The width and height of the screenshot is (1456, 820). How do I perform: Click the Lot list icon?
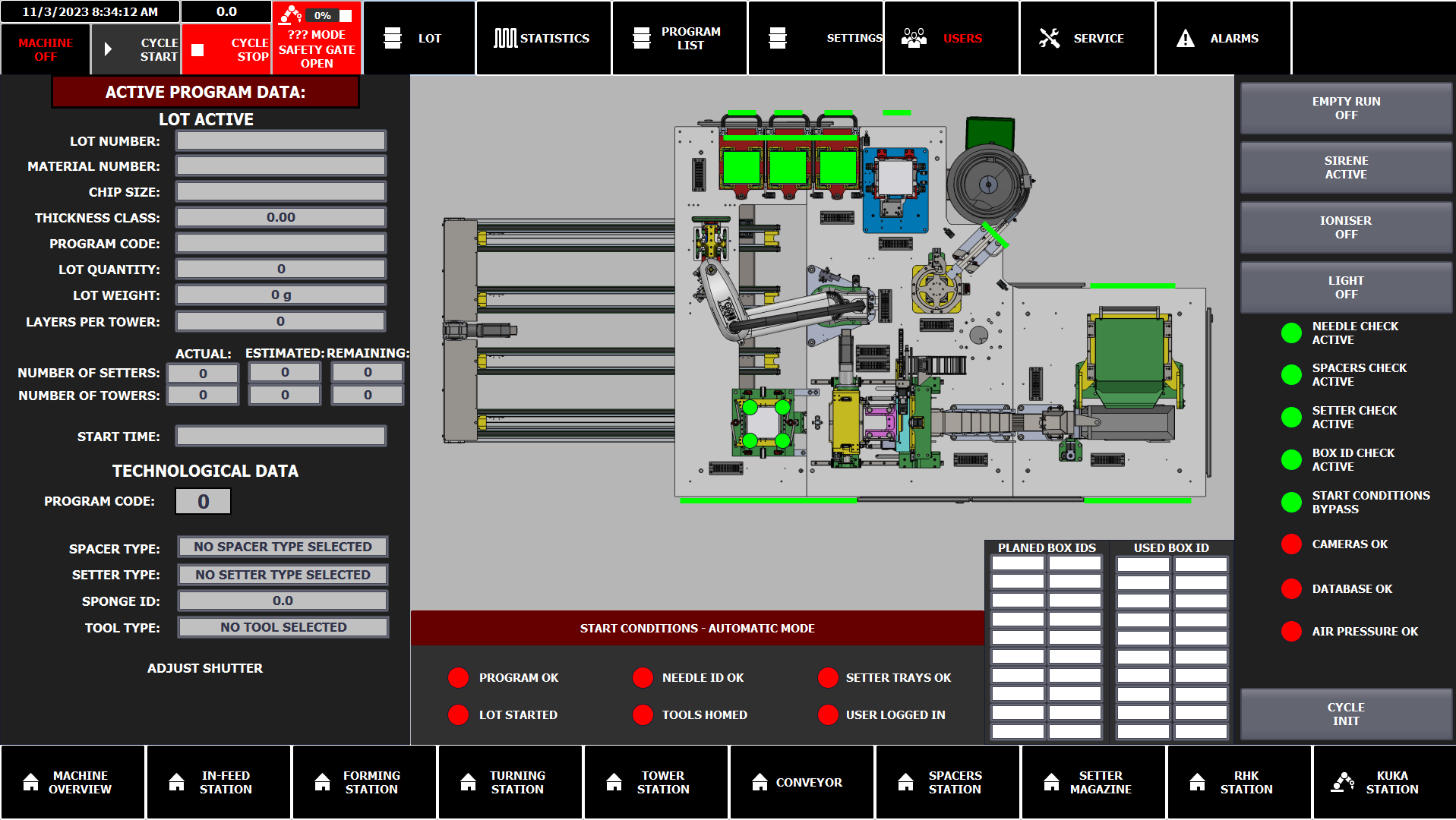pyautogui.click(x=393, y=38)
